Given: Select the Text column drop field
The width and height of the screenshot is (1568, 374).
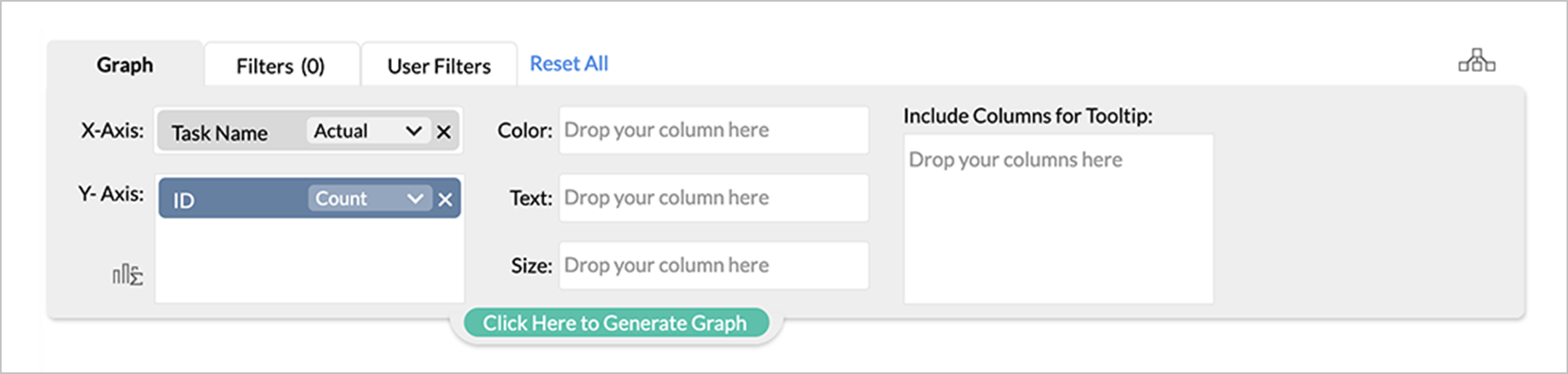Looking at the screenshot, I should (713, 198).
